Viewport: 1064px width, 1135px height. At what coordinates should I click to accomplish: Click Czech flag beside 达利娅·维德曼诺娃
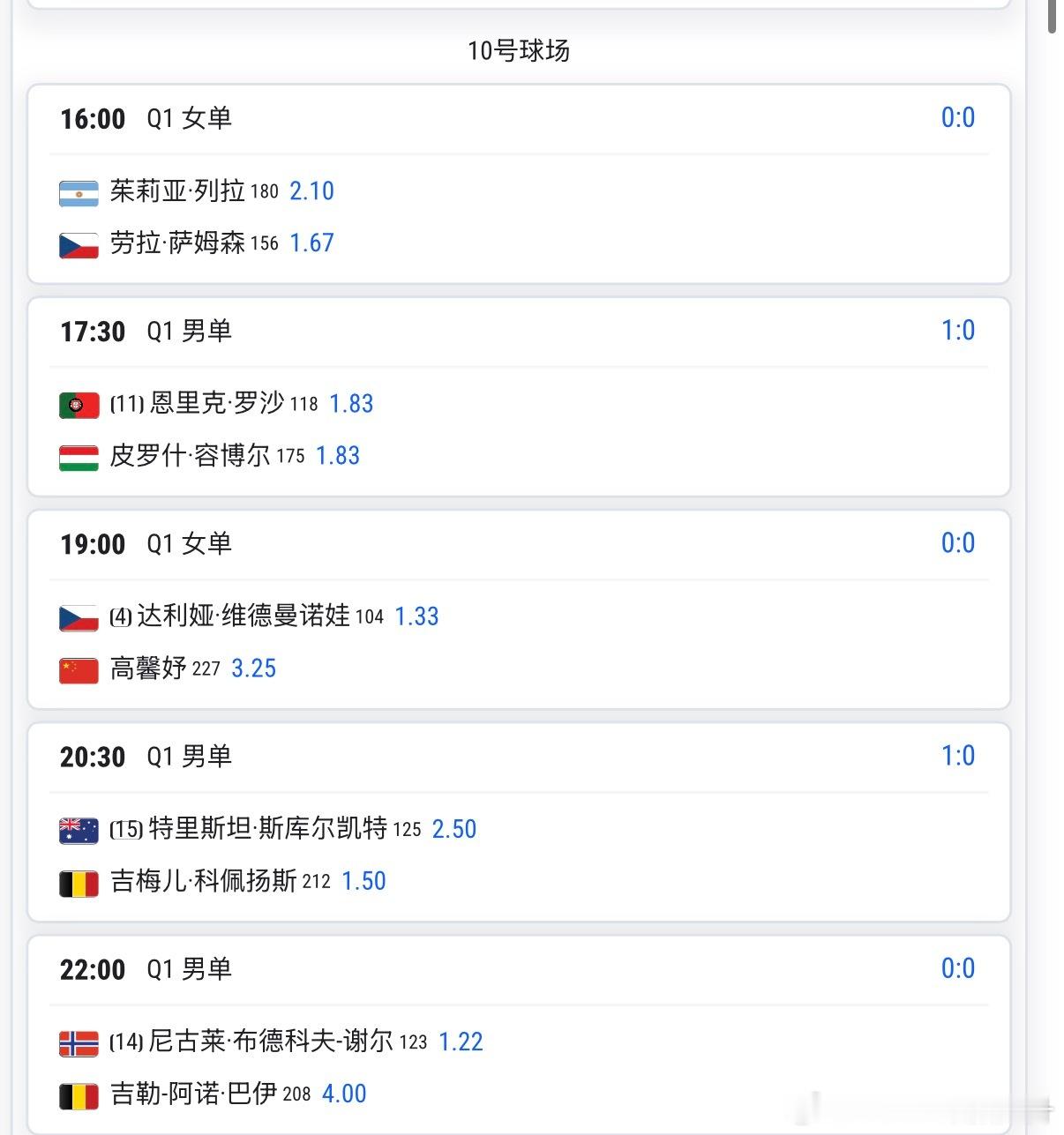tap(79, 618)
